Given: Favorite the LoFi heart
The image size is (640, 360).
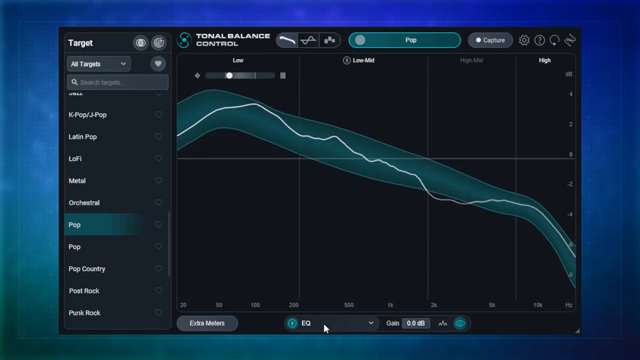Looking at the screenshot, I should click(158, 158).
